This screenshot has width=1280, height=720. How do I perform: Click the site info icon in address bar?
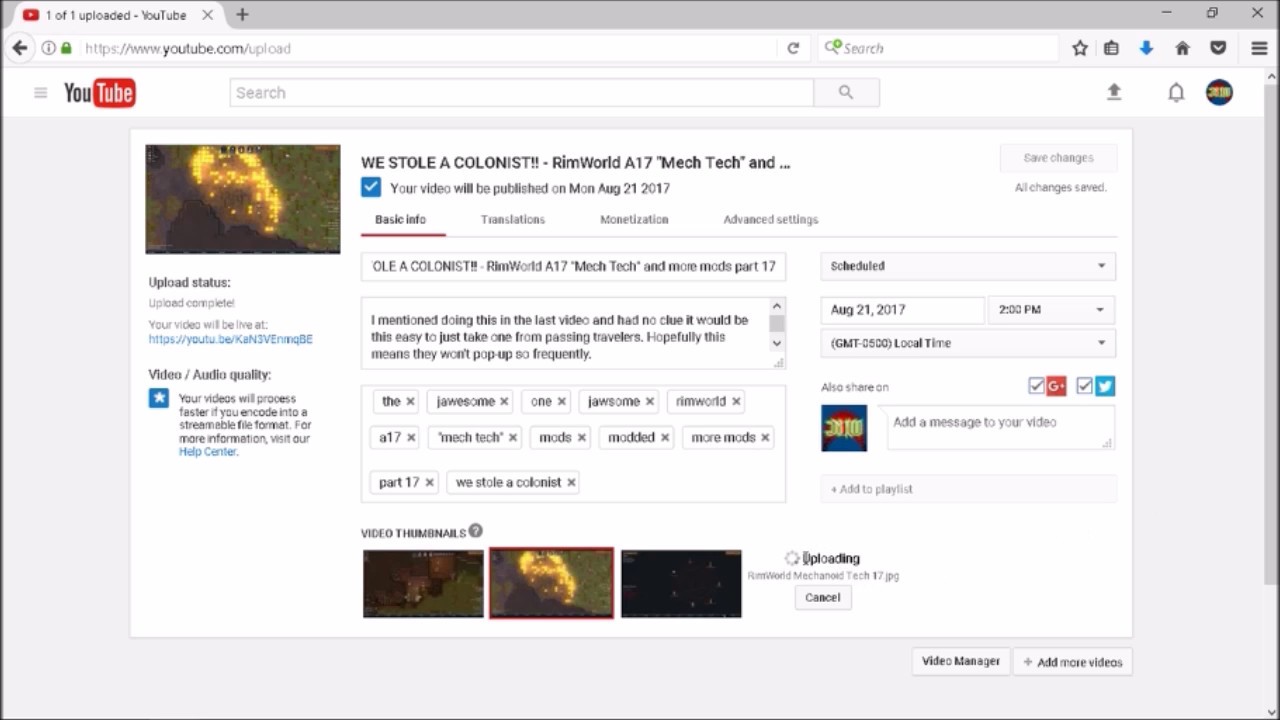pos(48,48)
